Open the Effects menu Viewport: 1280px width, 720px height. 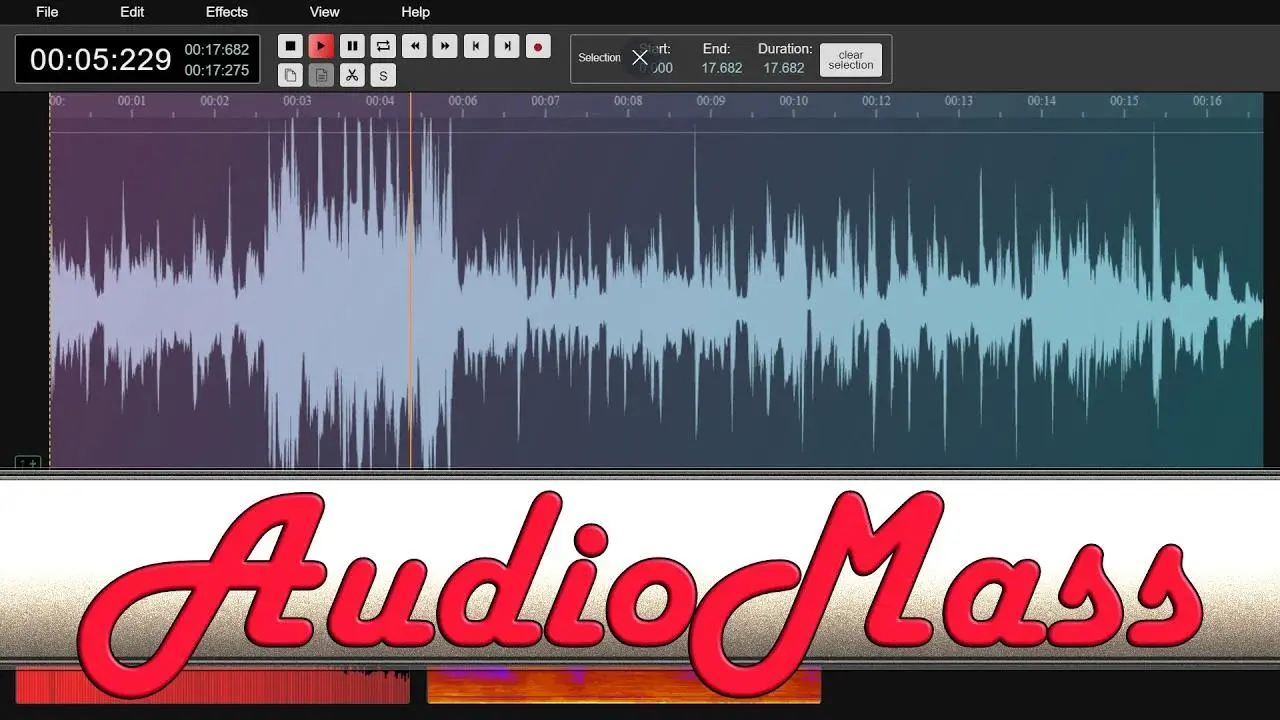pos(227,12)
